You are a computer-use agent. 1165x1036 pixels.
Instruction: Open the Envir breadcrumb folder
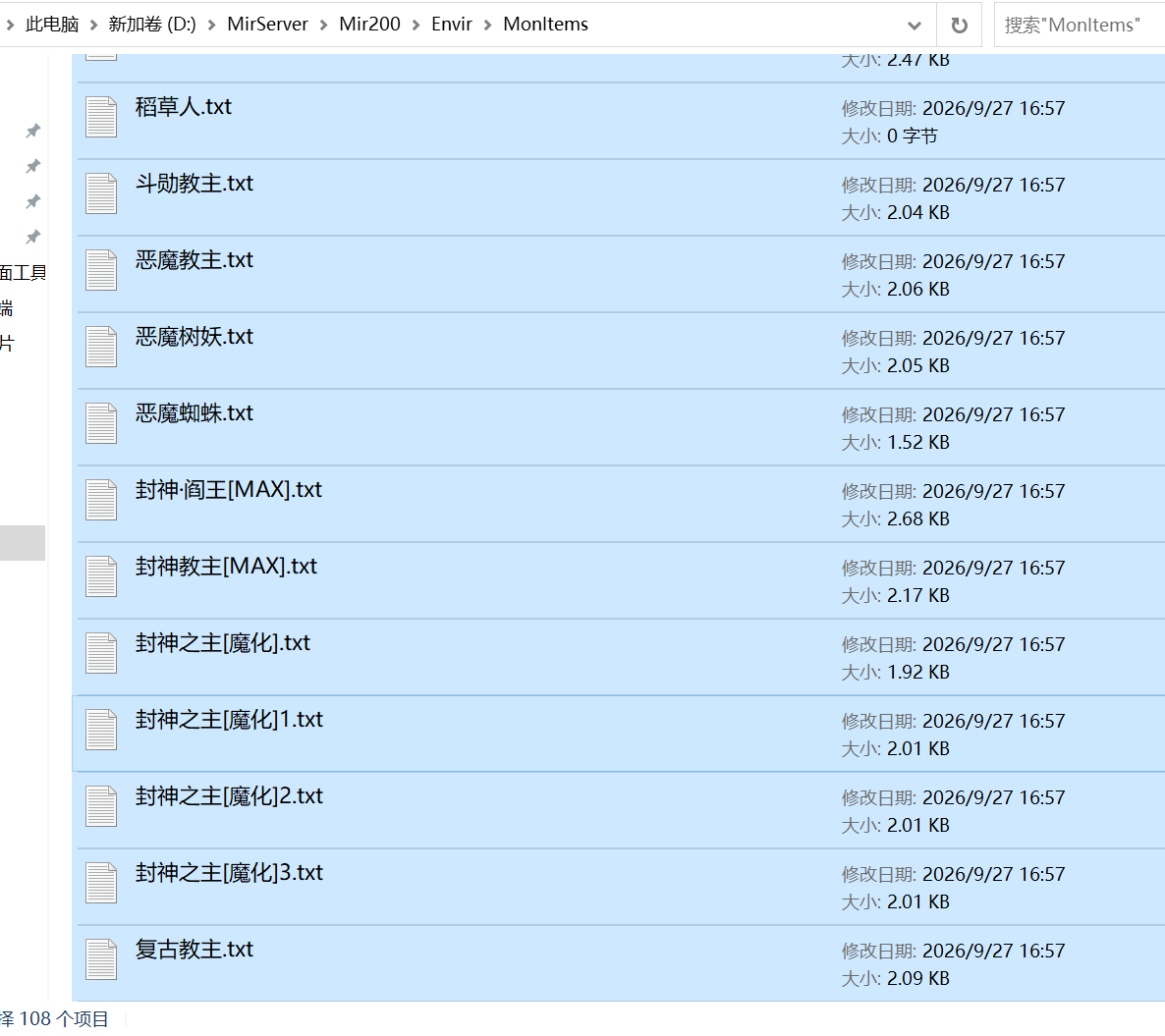(452, 25)
